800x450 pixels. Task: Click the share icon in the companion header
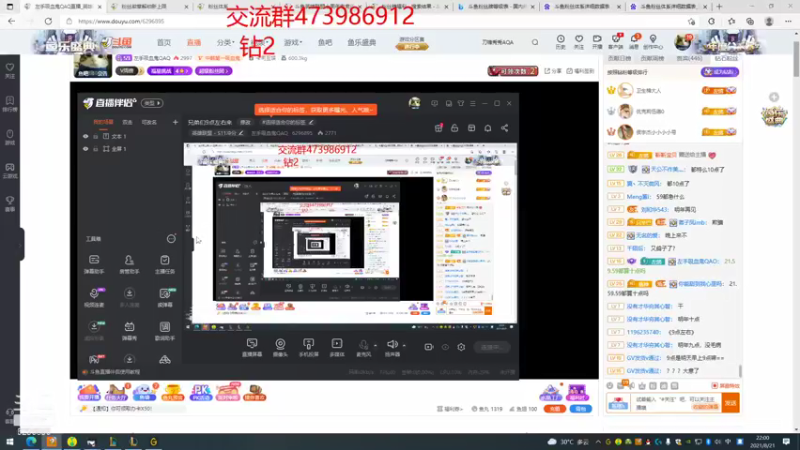(505, 128)
